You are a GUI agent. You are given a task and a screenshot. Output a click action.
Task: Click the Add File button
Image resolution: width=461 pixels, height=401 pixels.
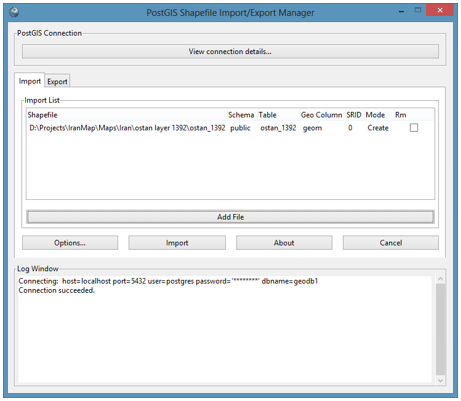coord(230,217)
